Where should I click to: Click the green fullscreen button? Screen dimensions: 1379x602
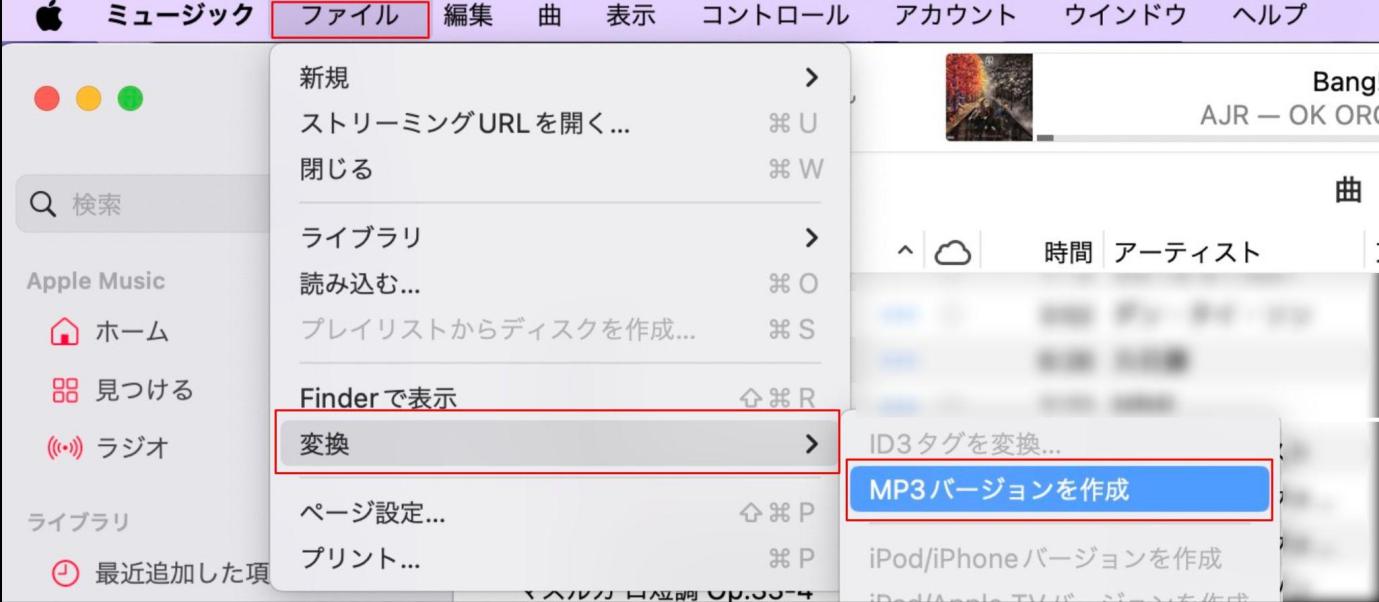pos(130,98)
